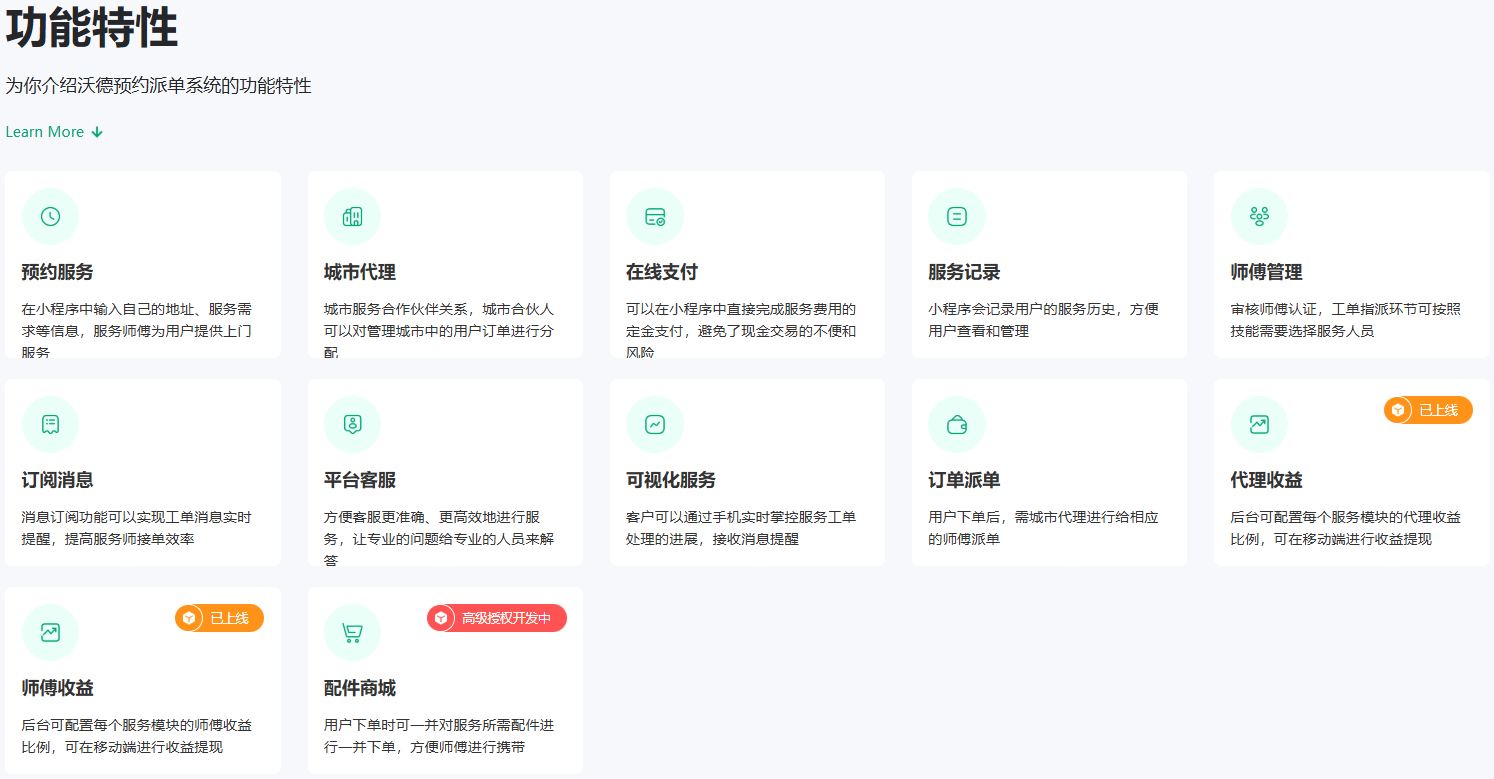Click the wallet icon for 订单派单
This screenshot has height=779, width=1494.
[957, 425]
